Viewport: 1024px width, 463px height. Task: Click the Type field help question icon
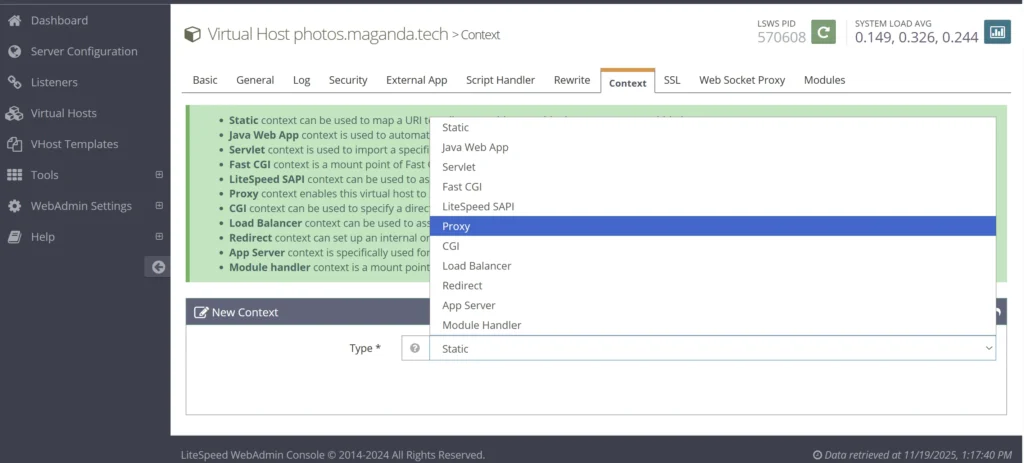pos(415,348)
